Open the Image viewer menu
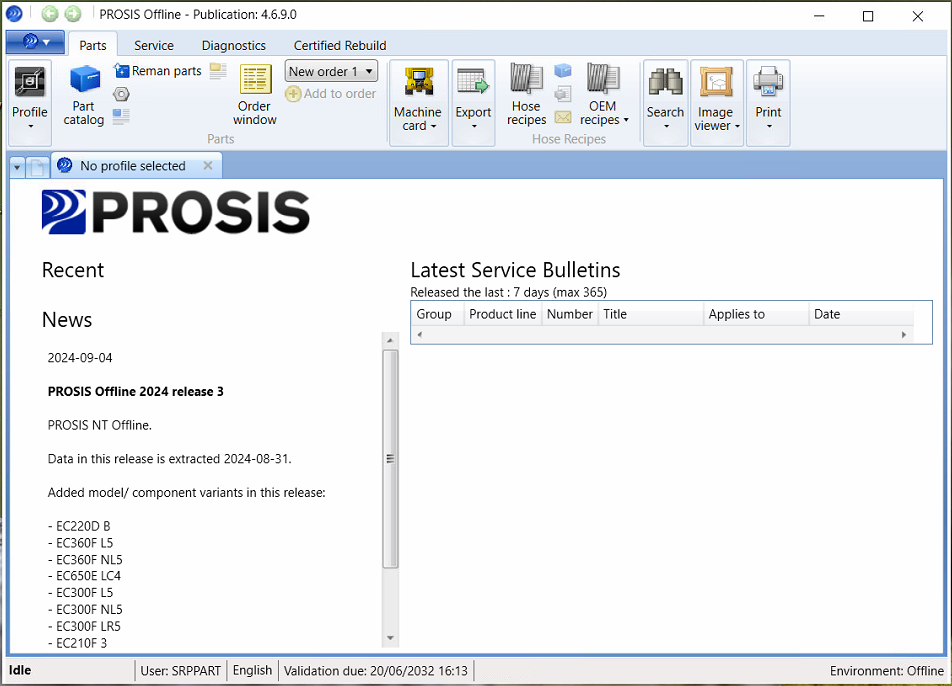The image size is (952, 686). [716, 103]
